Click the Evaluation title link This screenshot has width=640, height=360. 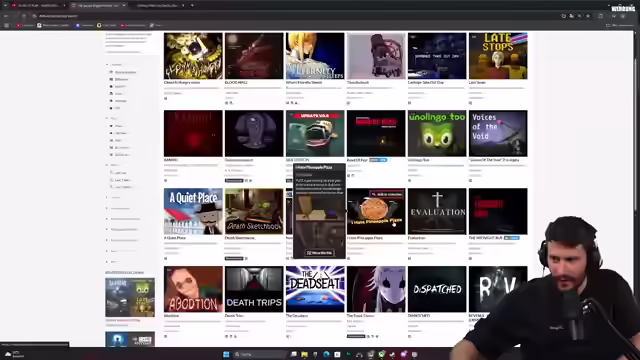click(x=417, y=238)
